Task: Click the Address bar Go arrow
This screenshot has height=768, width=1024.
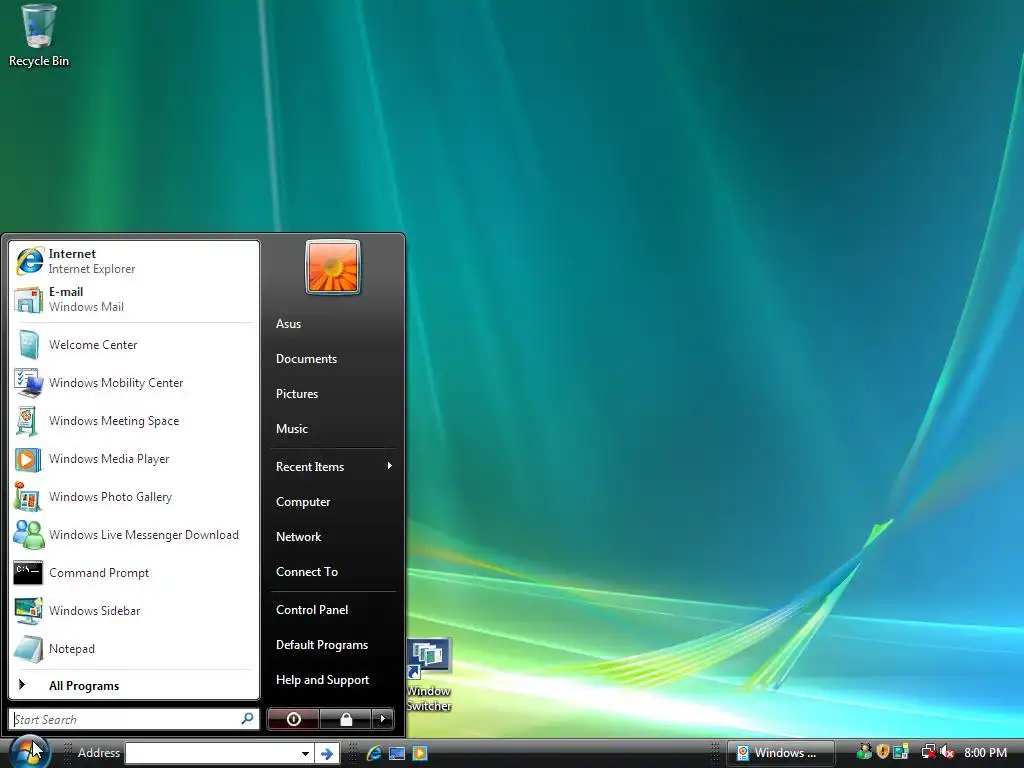Action: 327,753
